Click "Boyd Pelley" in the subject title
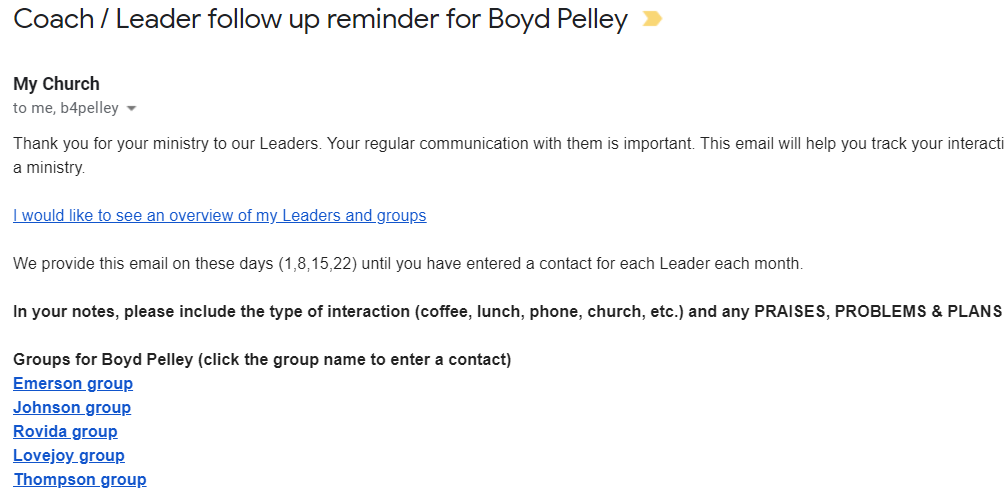Screen dimensions: 1004x495 pyautogui.click(x=558, y=19)
